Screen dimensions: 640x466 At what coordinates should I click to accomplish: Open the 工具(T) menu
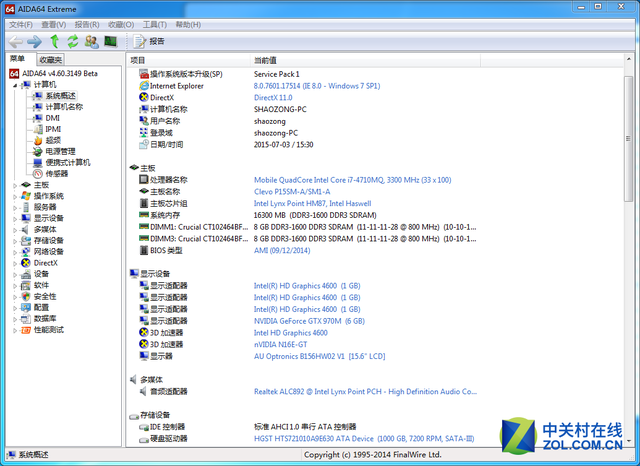154,24
